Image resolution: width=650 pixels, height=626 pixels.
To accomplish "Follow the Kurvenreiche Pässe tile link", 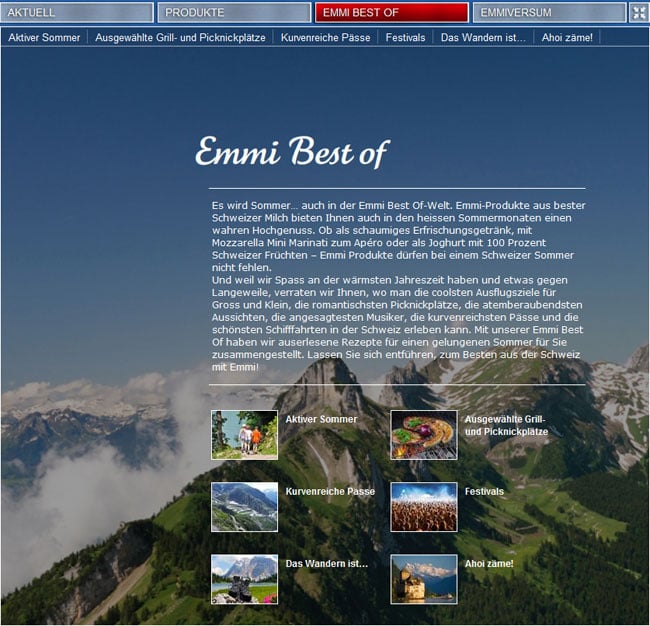I will coord(330,491).
